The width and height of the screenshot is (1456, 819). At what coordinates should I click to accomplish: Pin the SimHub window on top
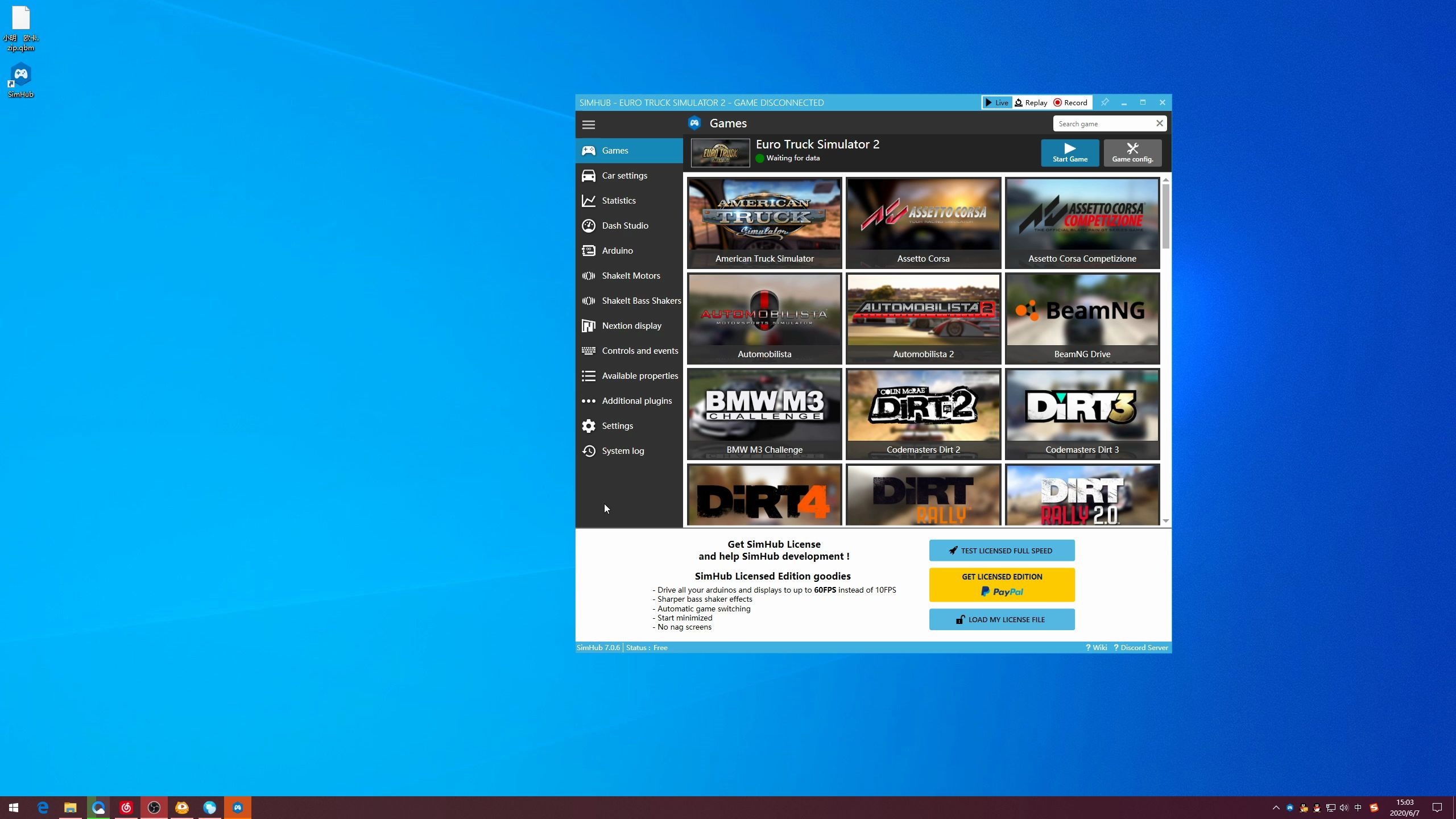coord(1105,102)
